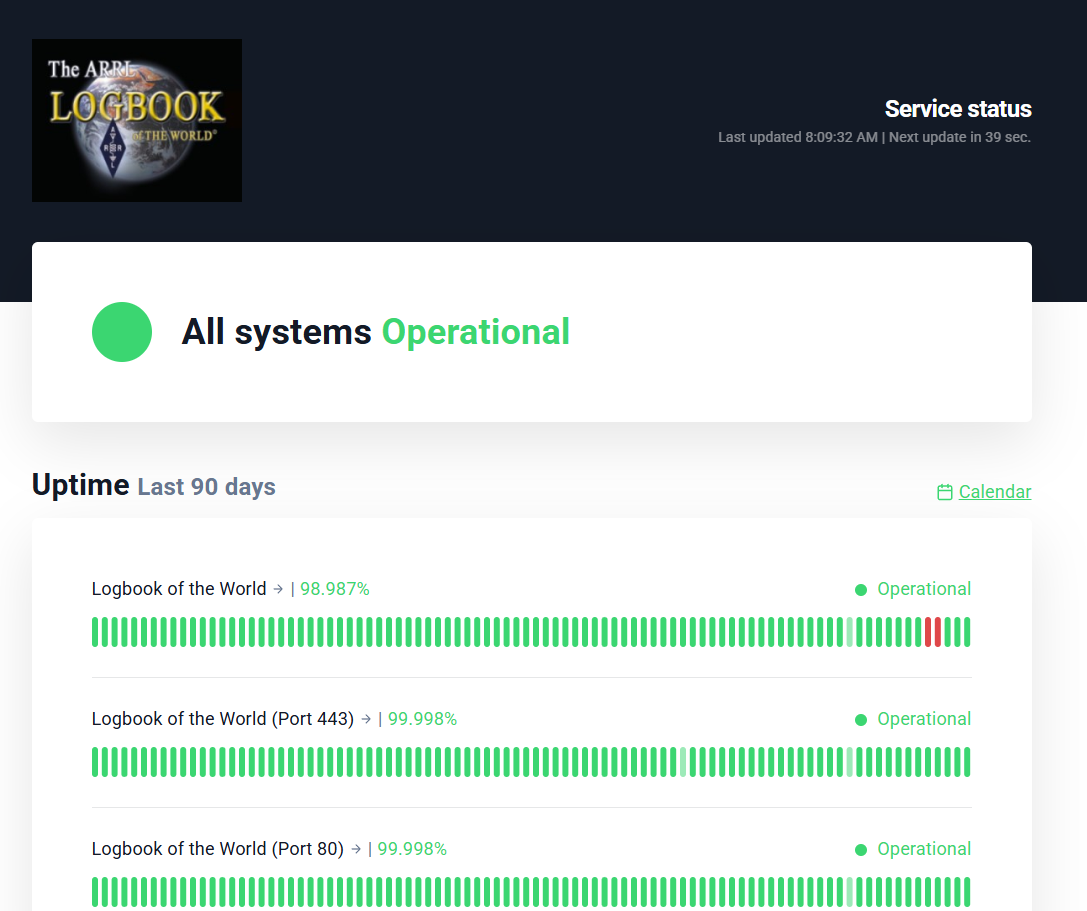Click arrow icon next to Port 443 monitor
Viewport: 1087px width, 911px height.
click(x=366, y=720)
